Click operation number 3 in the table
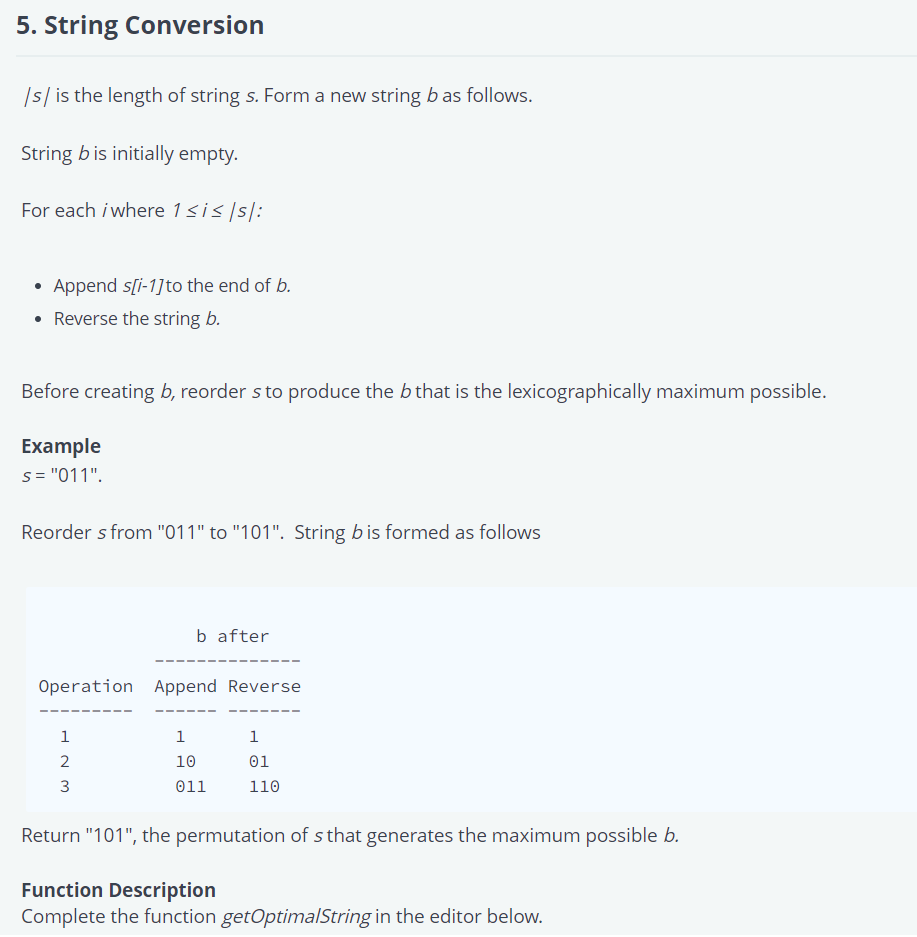The width and height of the screenshot is (917, 937). coord(65,786)
